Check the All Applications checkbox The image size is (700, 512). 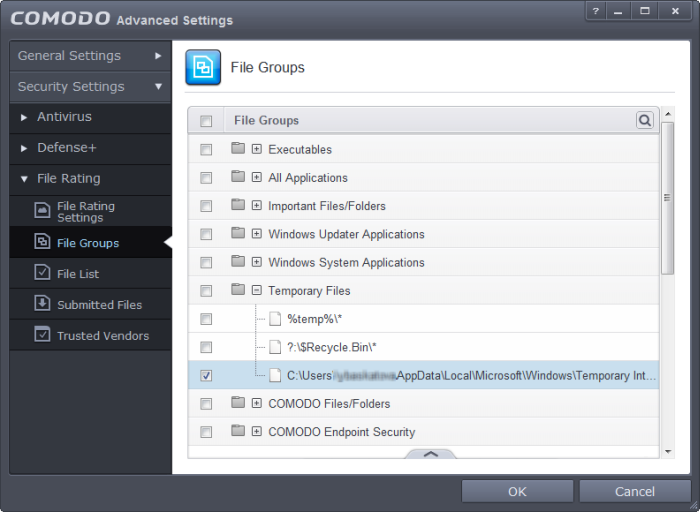pyautogui.click(x=206, y=178)
